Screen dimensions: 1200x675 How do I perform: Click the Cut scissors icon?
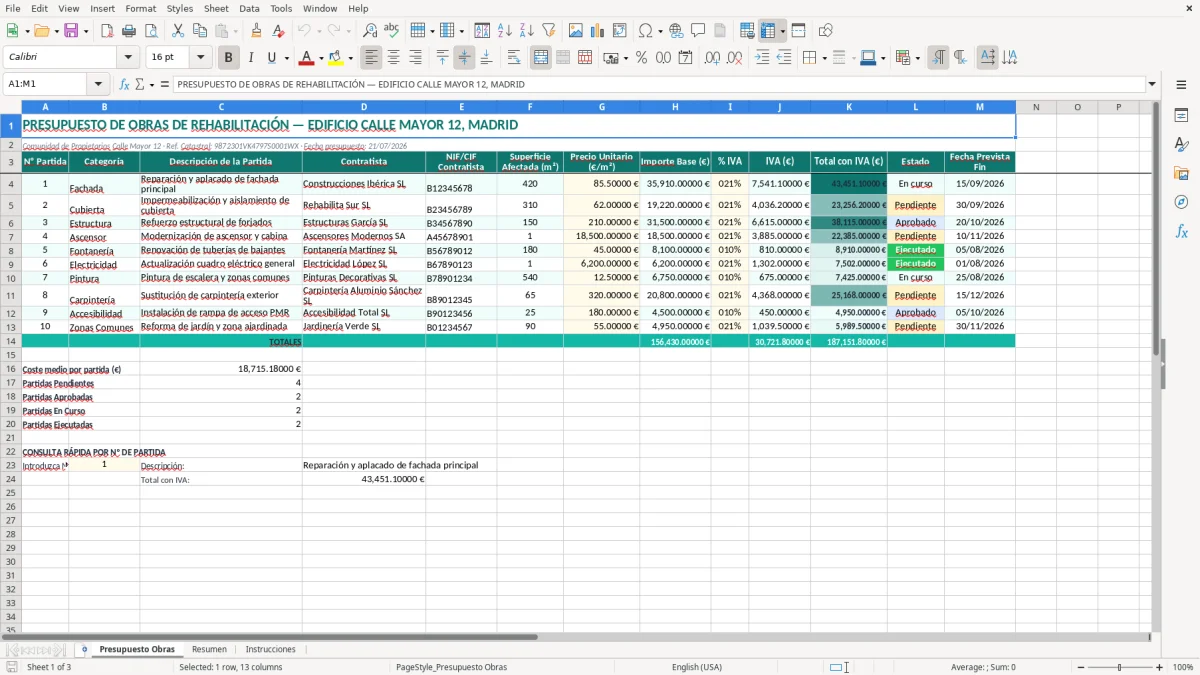177,31
